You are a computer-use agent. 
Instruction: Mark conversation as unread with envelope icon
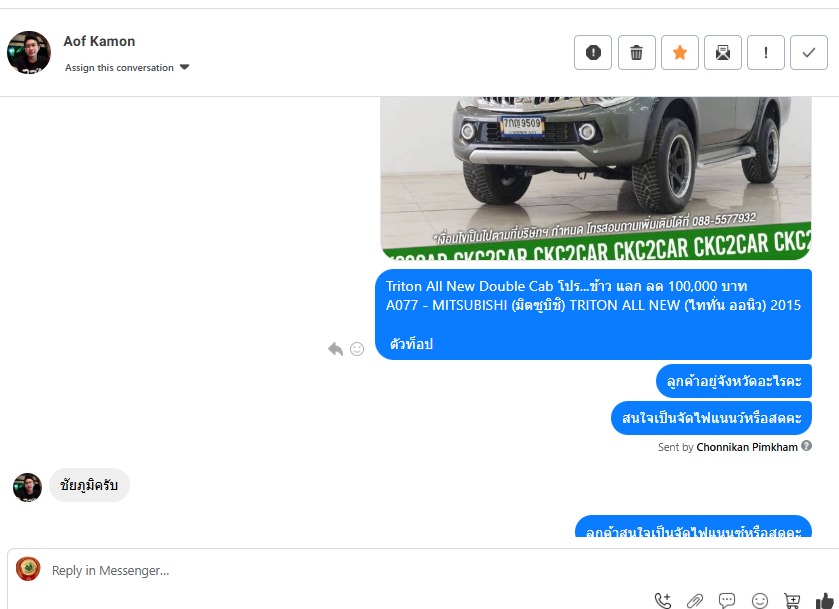click(x=723, y=52)
